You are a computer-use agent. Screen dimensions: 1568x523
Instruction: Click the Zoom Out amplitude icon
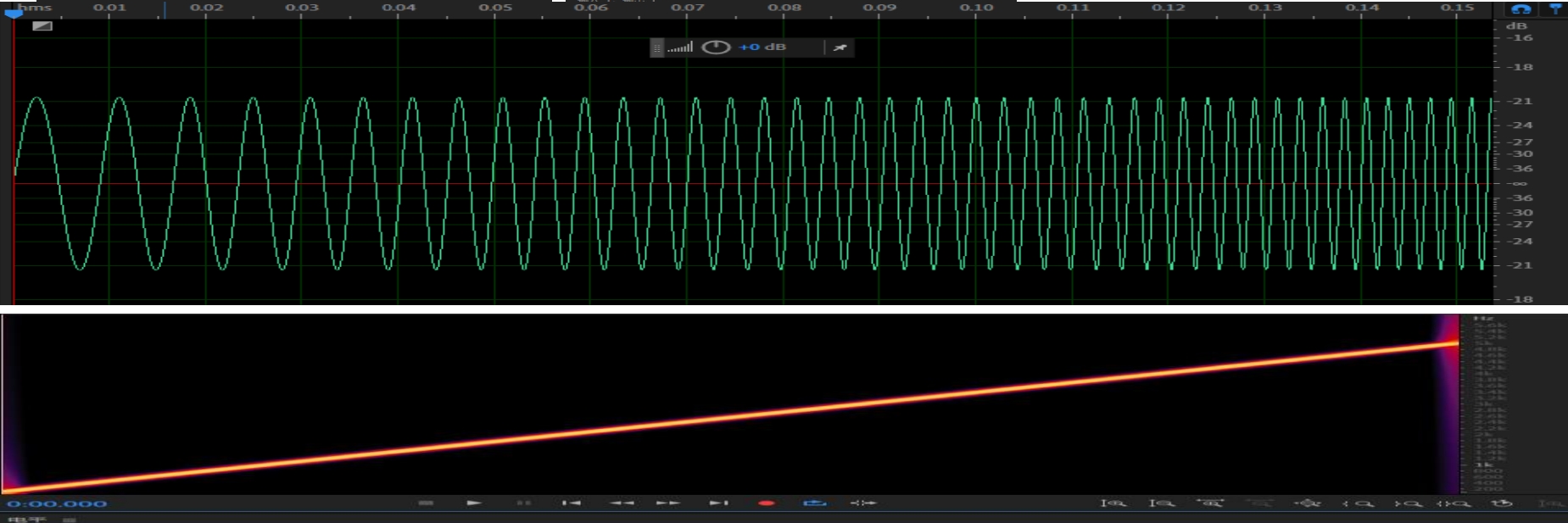1161,504
